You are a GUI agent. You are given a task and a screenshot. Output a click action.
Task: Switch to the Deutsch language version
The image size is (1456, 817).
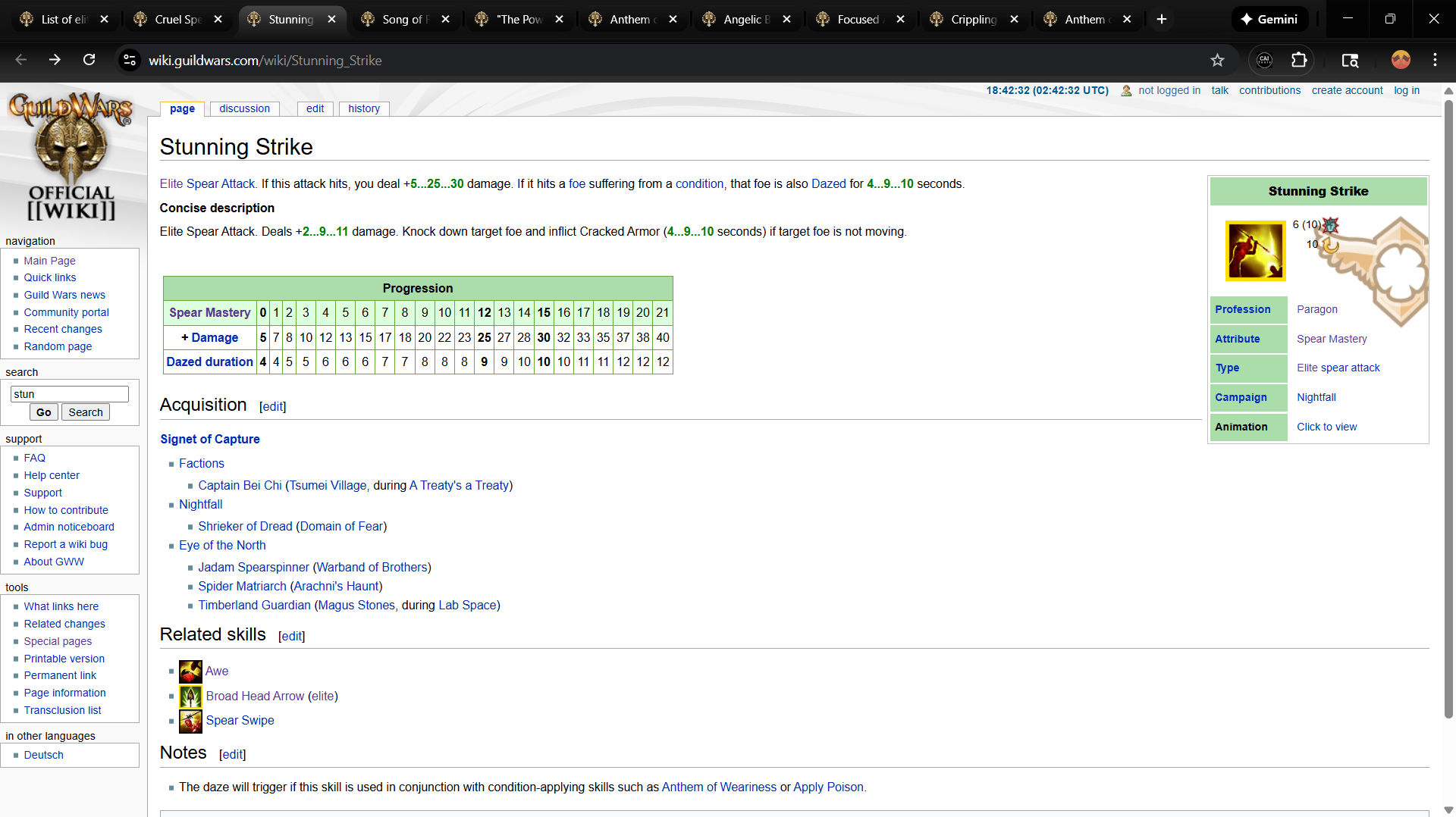(43, 755)
